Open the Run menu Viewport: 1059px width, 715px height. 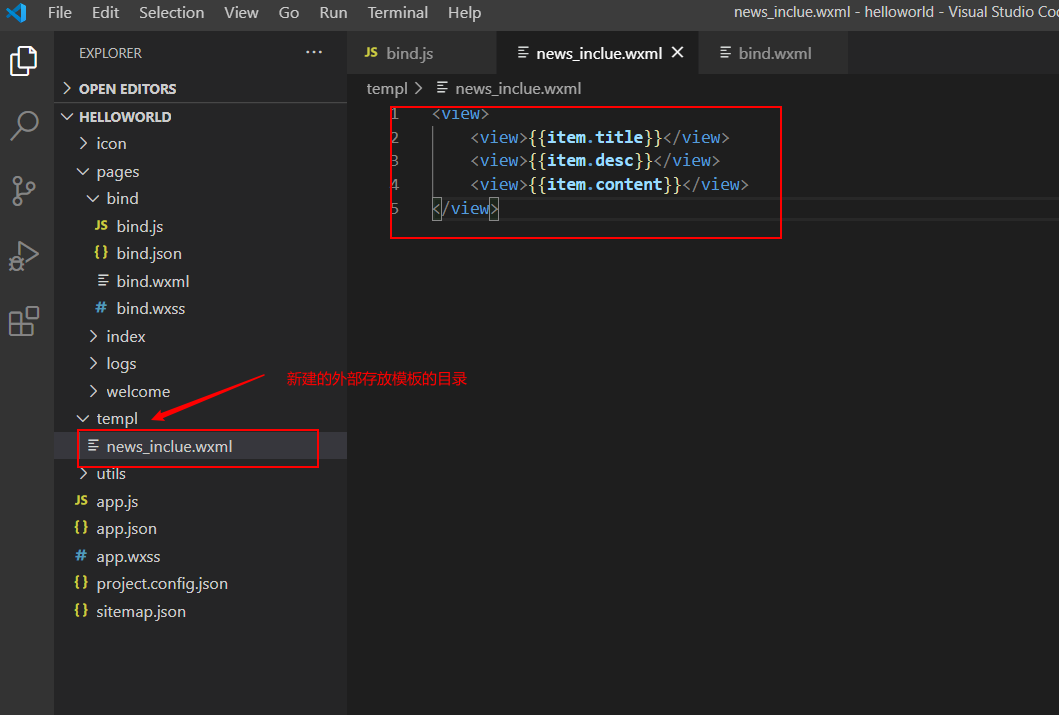coord(333,13)
